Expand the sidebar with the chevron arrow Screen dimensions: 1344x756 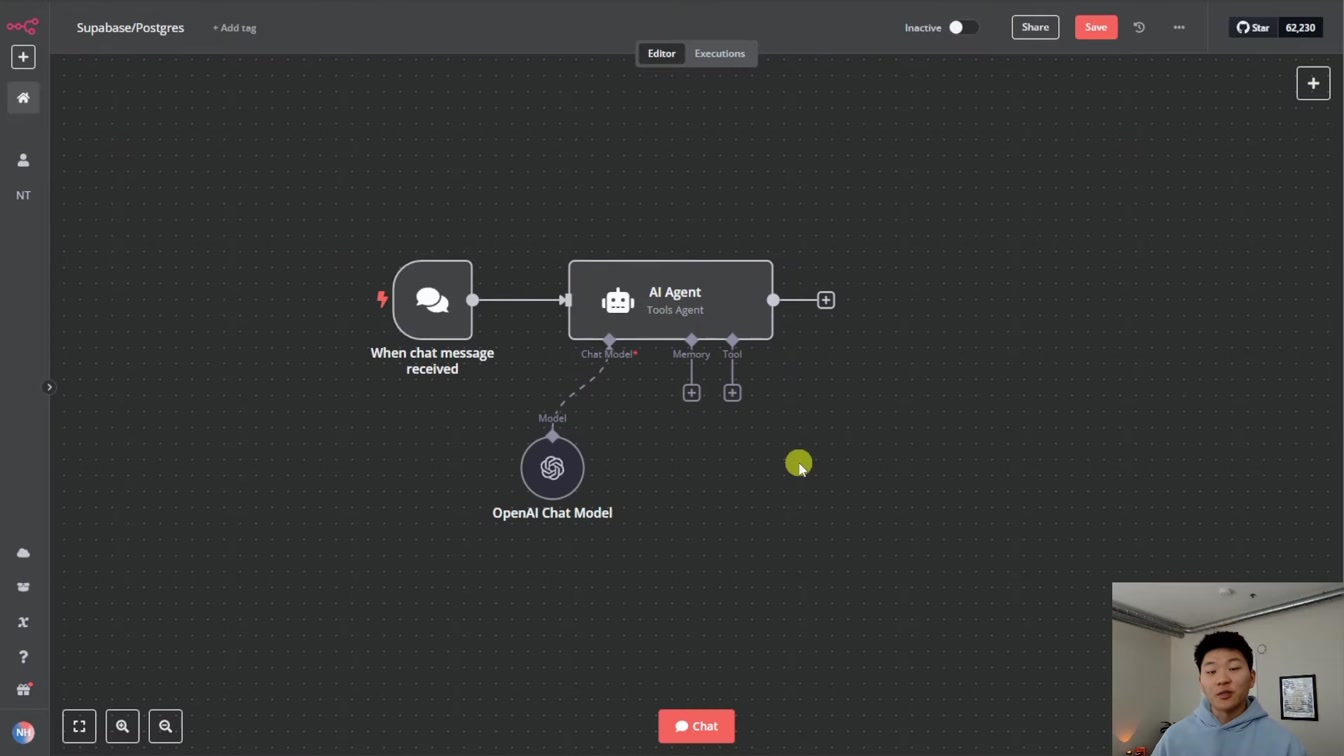coord(49,387)
